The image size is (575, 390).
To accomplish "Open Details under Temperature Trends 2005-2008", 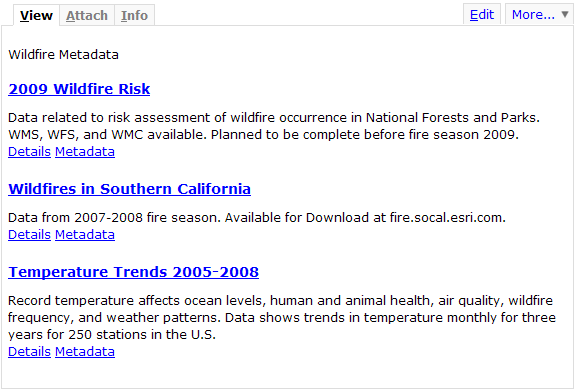I will click(29, 352).
